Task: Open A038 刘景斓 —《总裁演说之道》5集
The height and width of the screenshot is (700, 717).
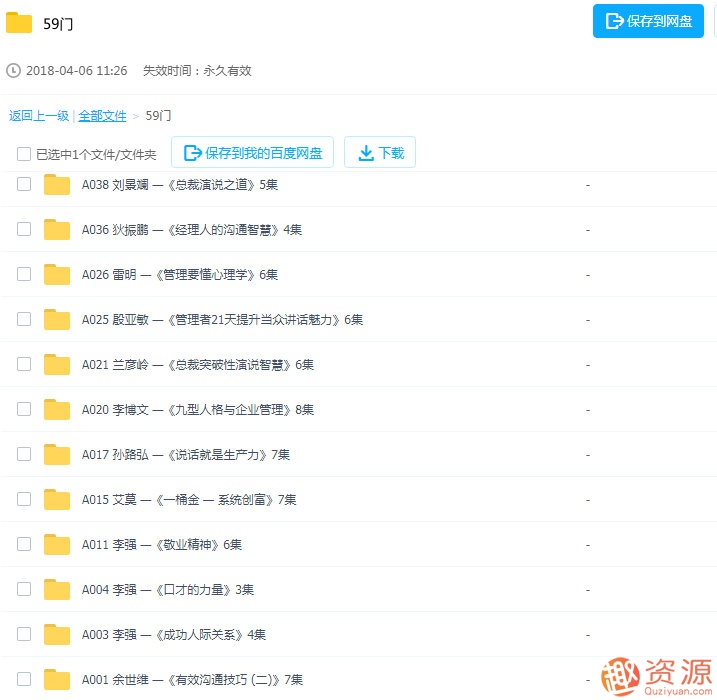Action: tap(180, 185)
